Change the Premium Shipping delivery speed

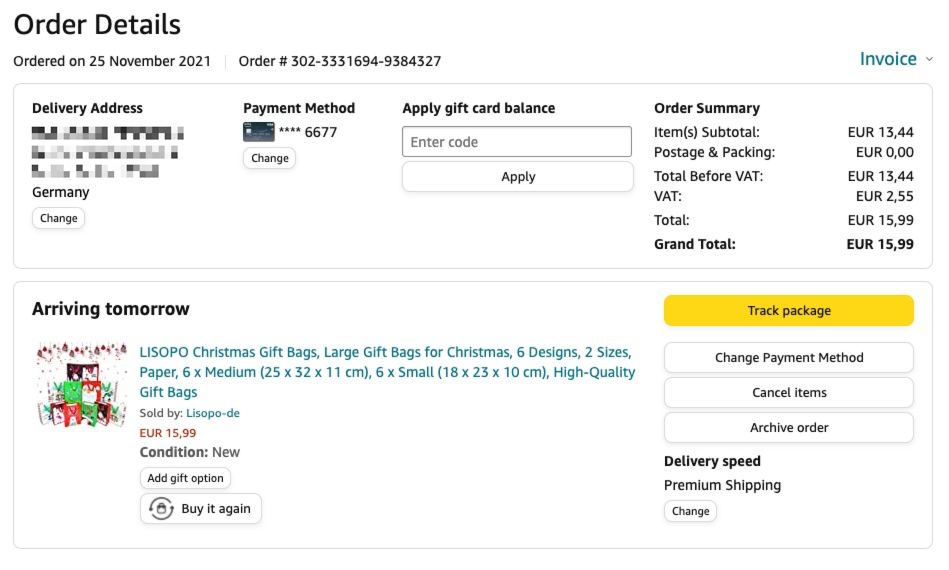click(x=690, y=511)
